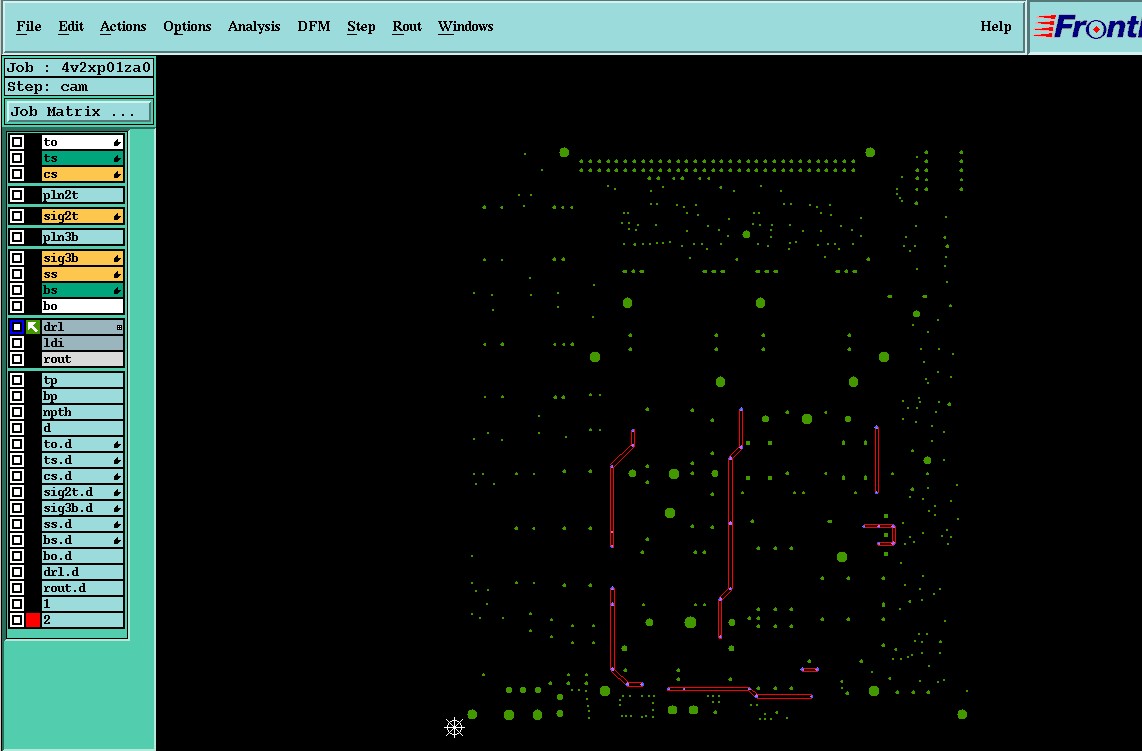
Task: Click the marker icon on the ts.d layer
Action: click(117, 460)
